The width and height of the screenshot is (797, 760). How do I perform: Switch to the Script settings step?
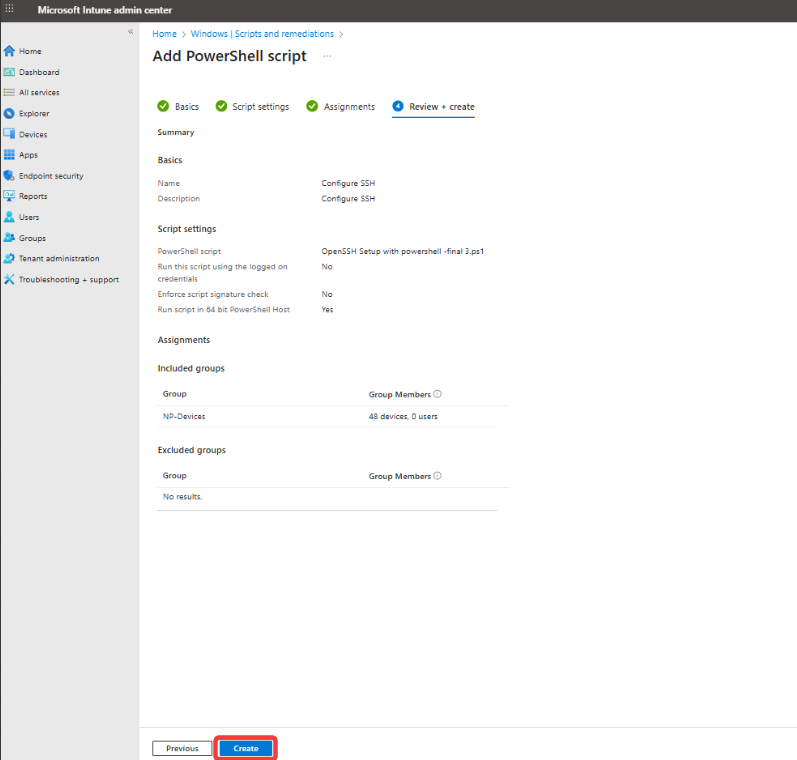coord(252,107)
